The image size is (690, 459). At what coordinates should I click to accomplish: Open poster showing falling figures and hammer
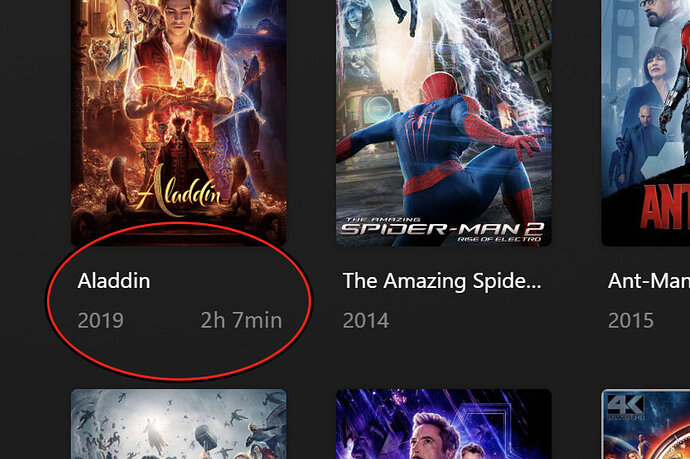[x=179, y=424]
